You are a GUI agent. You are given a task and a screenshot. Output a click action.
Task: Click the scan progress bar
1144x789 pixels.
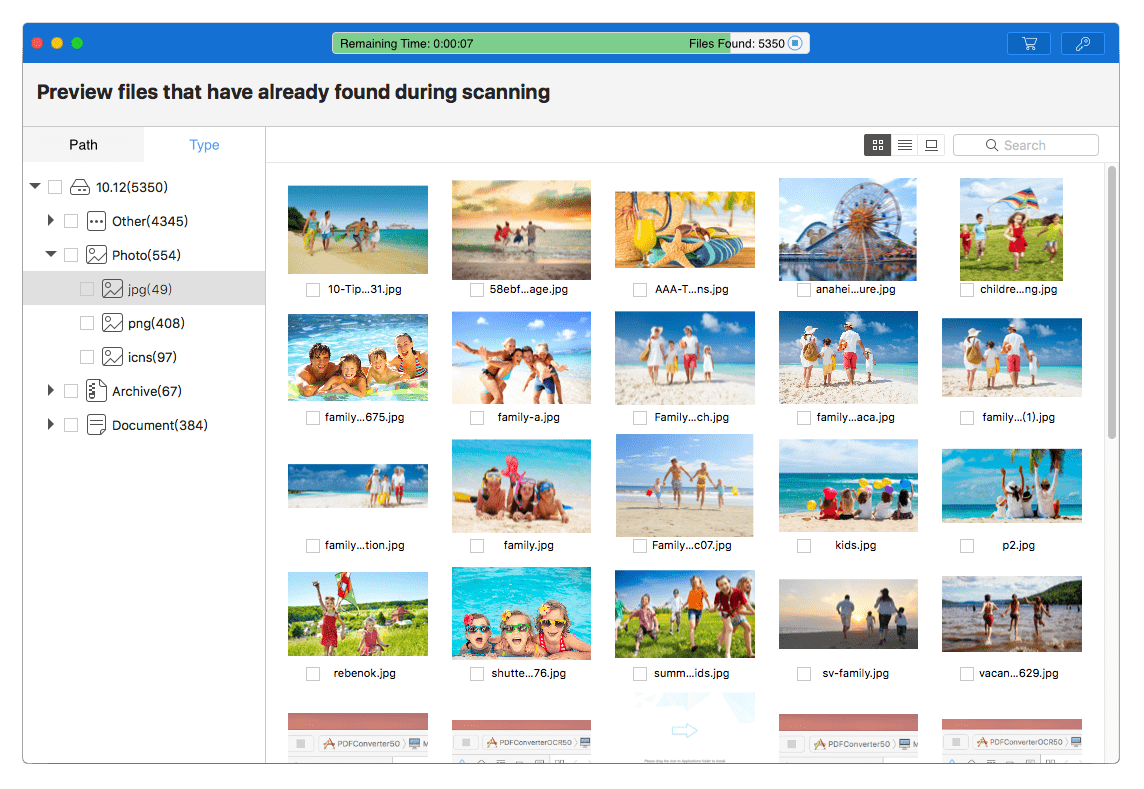tap(571, 44)
